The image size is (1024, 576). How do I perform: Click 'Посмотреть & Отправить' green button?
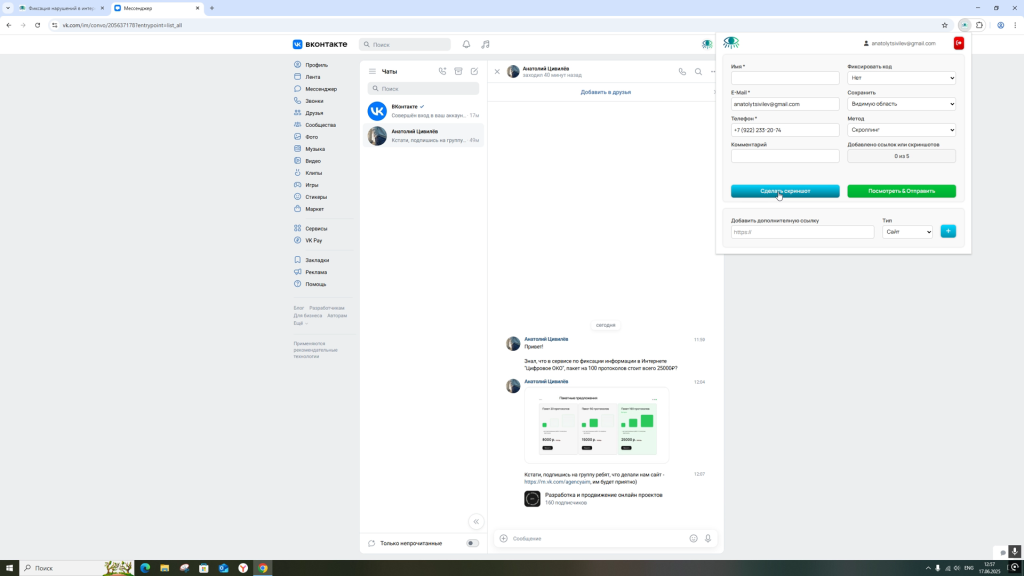[x=901, y=191]
